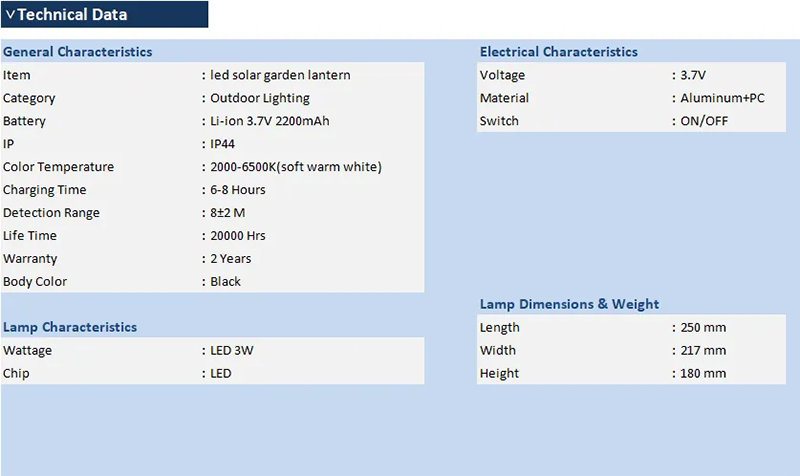Click the 'Body Color' row label

click(35, 282)
